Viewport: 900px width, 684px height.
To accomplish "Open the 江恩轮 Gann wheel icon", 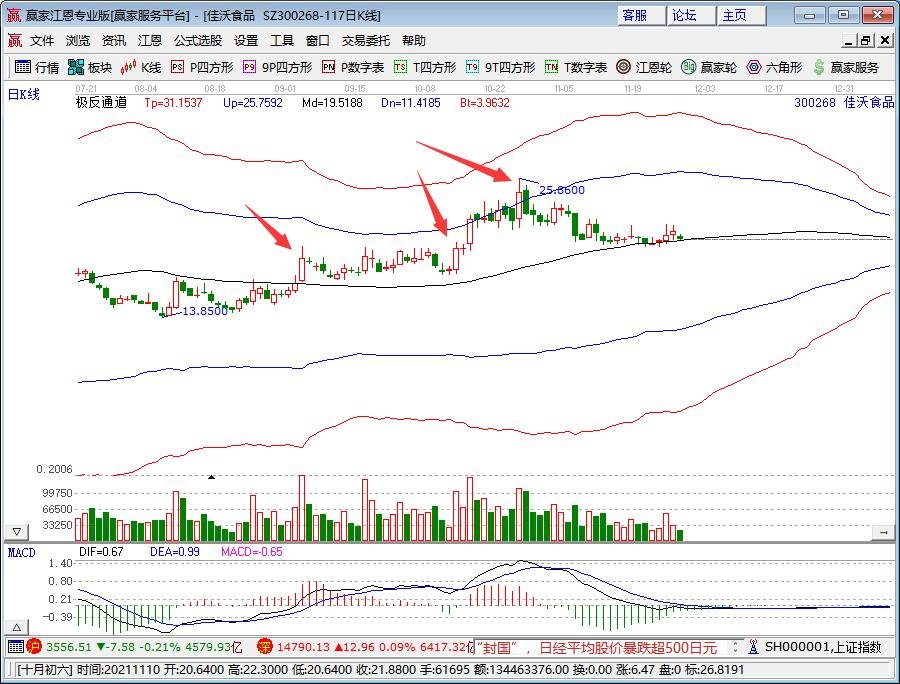I will [x=623, y=67].
